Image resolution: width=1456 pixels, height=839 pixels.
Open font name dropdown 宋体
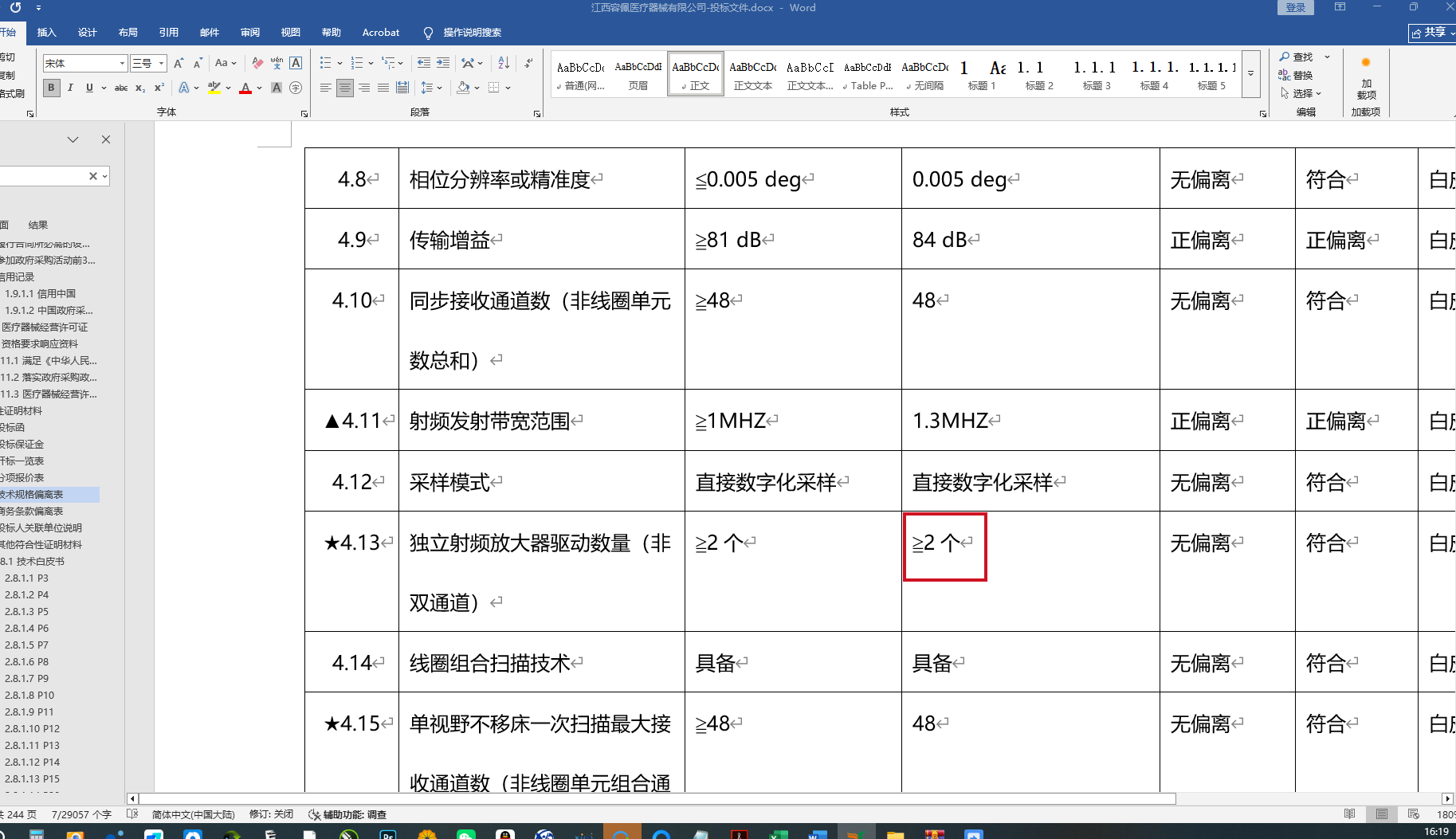point(122,63)
